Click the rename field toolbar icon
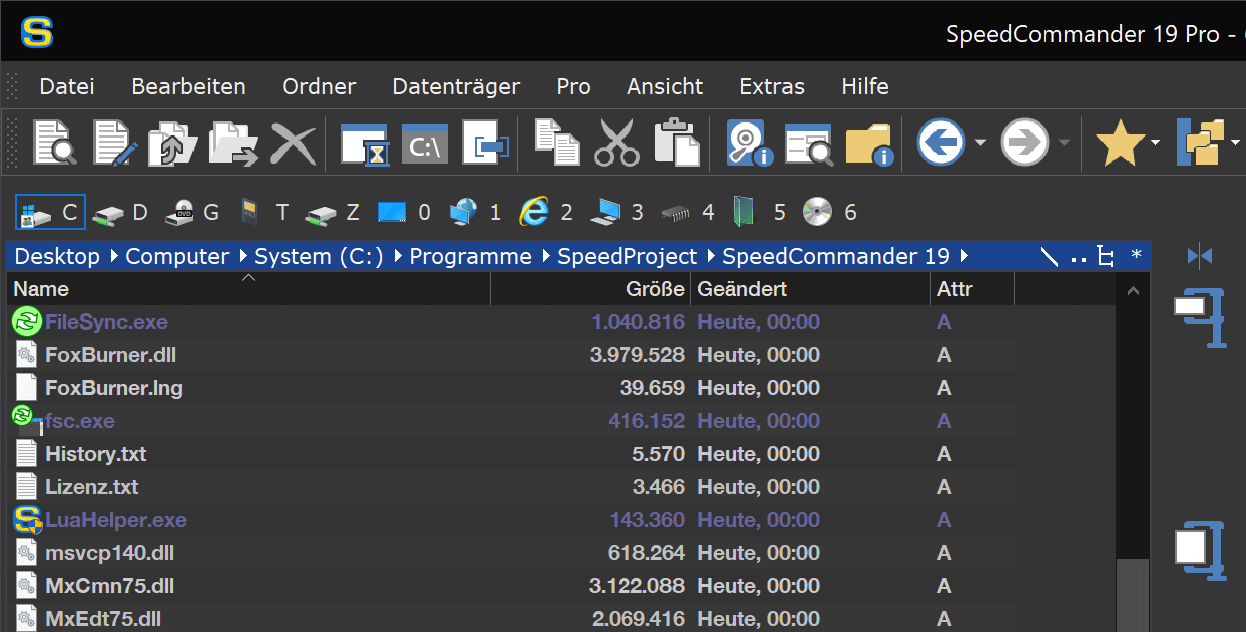This screenshot has height=632, width=1246. pos(486,143)
